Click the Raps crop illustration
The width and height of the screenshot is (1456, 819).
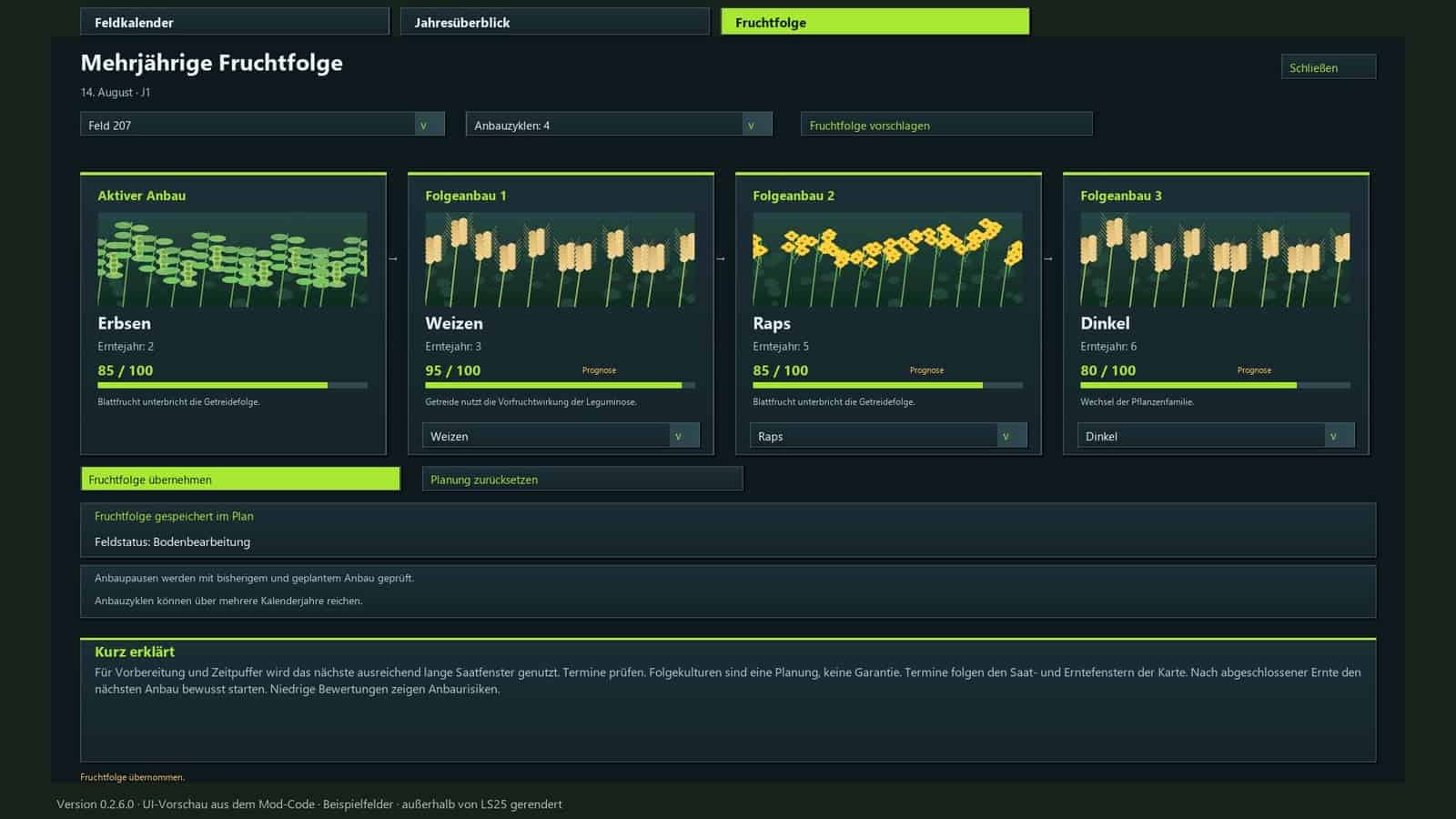888,260
